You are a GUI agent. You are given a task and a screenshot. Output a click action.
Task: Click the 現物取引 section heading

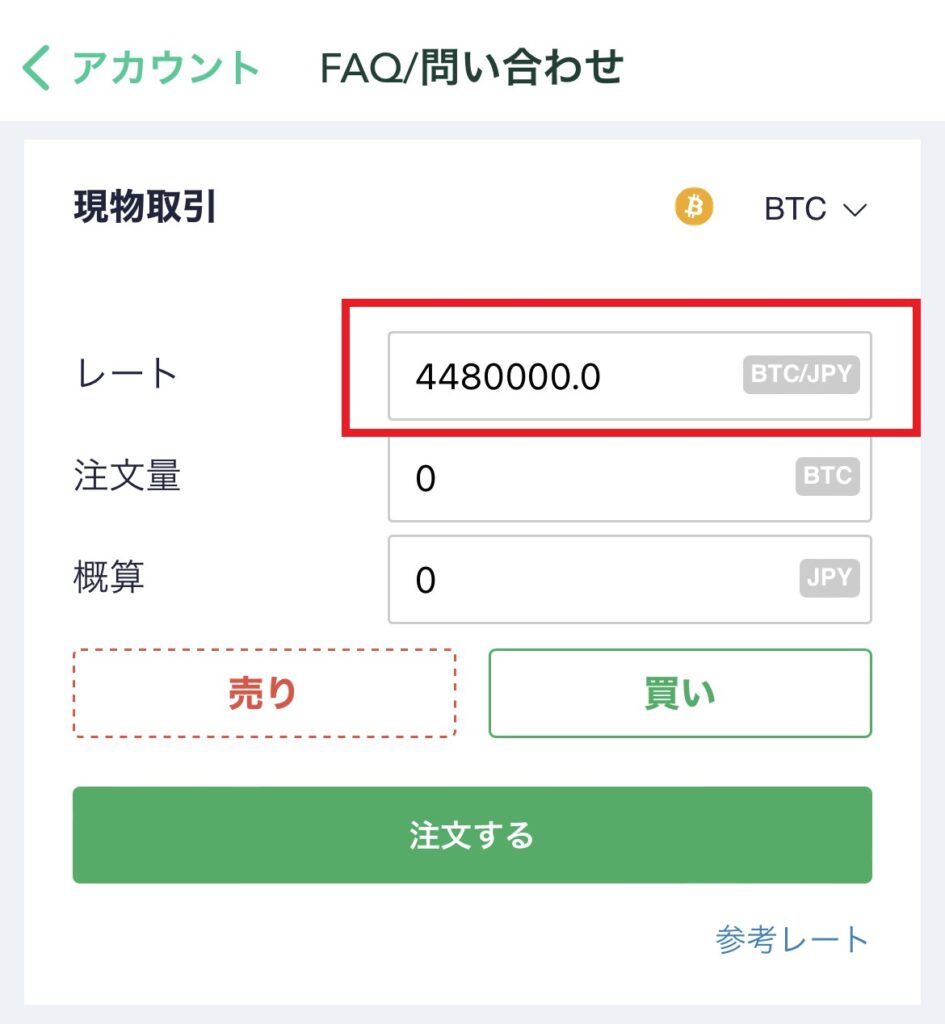click(144, 207)
